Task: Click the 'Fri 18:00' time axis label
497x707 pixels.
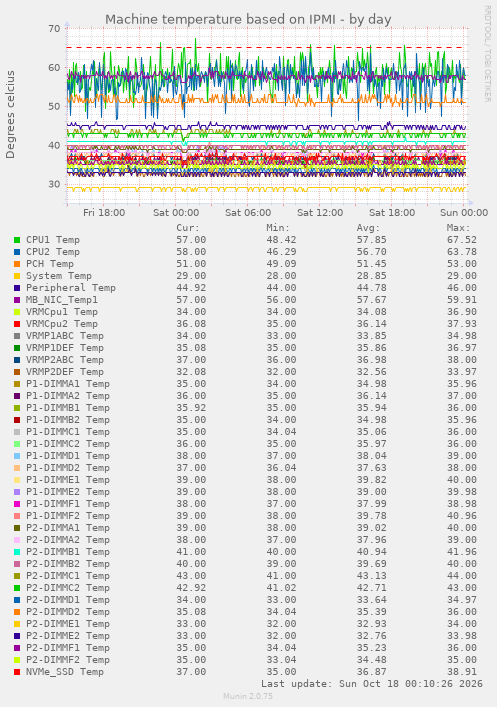Action: 104,212
